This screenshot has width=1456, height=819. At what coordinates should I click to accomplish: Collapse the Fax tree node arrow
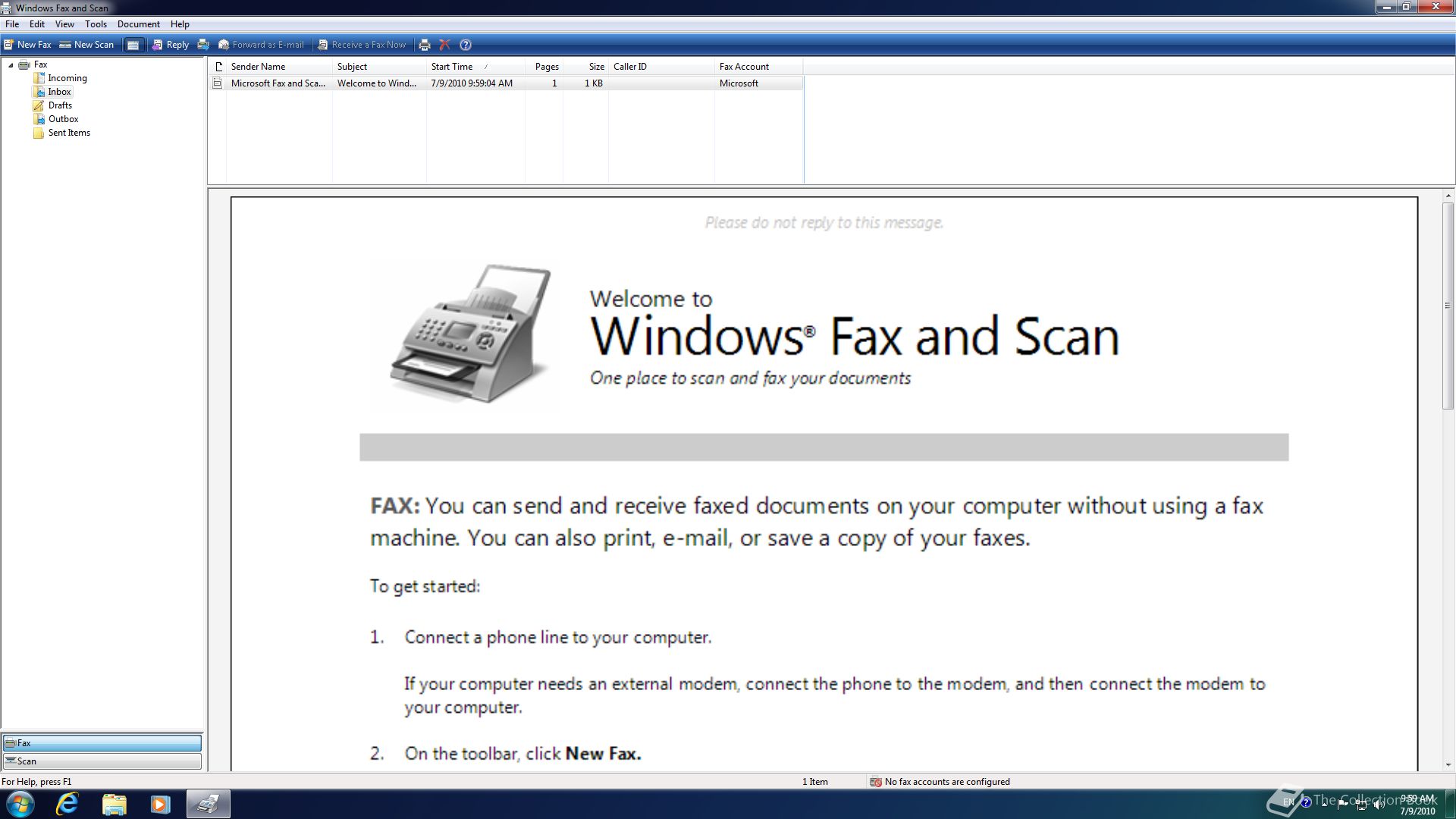[11, 65]
